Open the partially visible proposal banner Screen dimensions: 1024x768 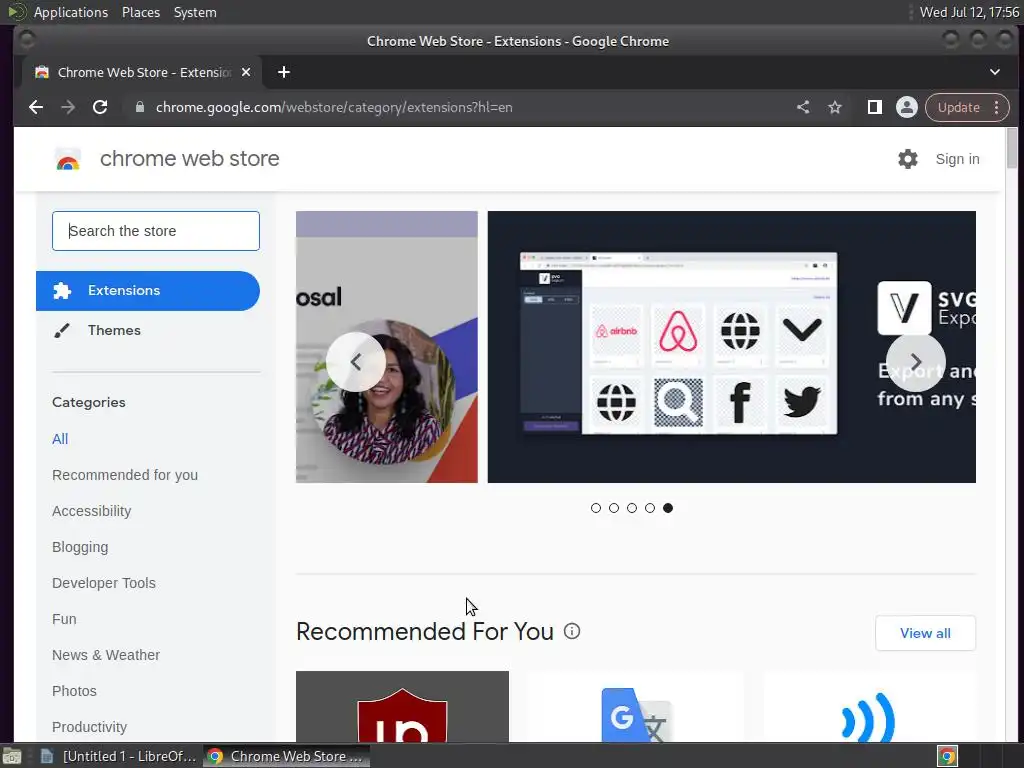[x=387, y=347]
